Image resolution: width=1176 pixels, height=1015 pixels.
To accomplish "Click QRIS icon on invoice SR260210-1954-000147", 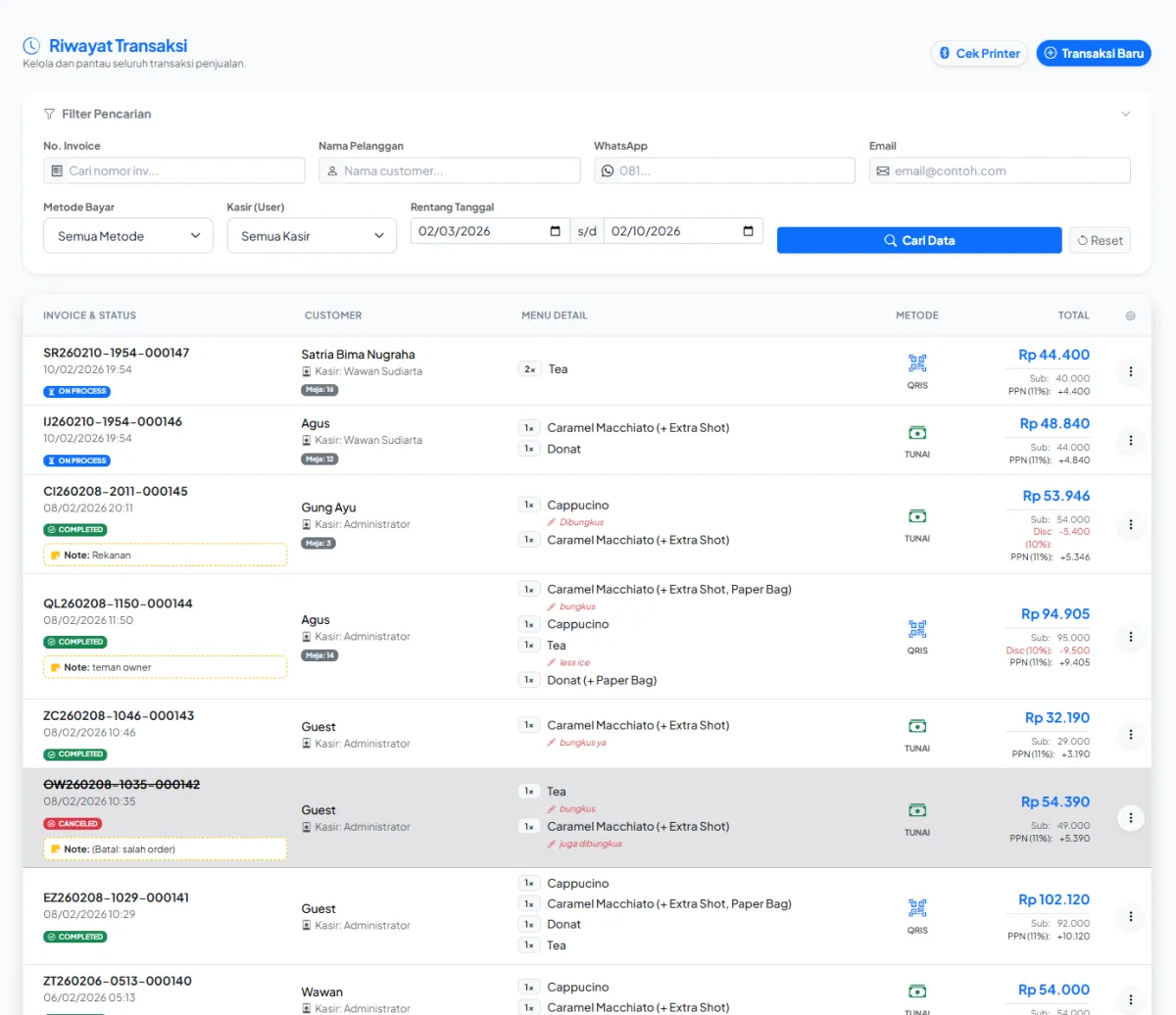I will point(916,363).
